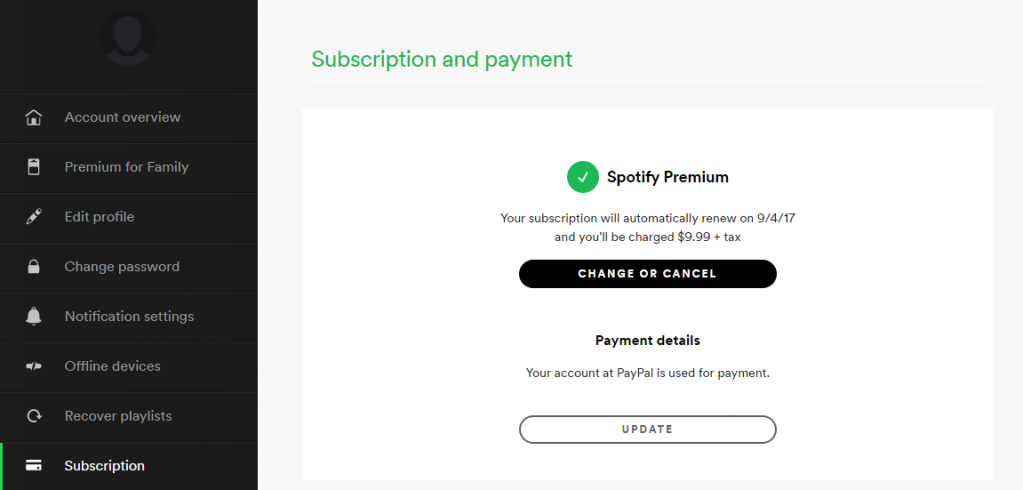Open Recover playlists from the sidebar
This screenshot has width=1023, height=490.
118,416
